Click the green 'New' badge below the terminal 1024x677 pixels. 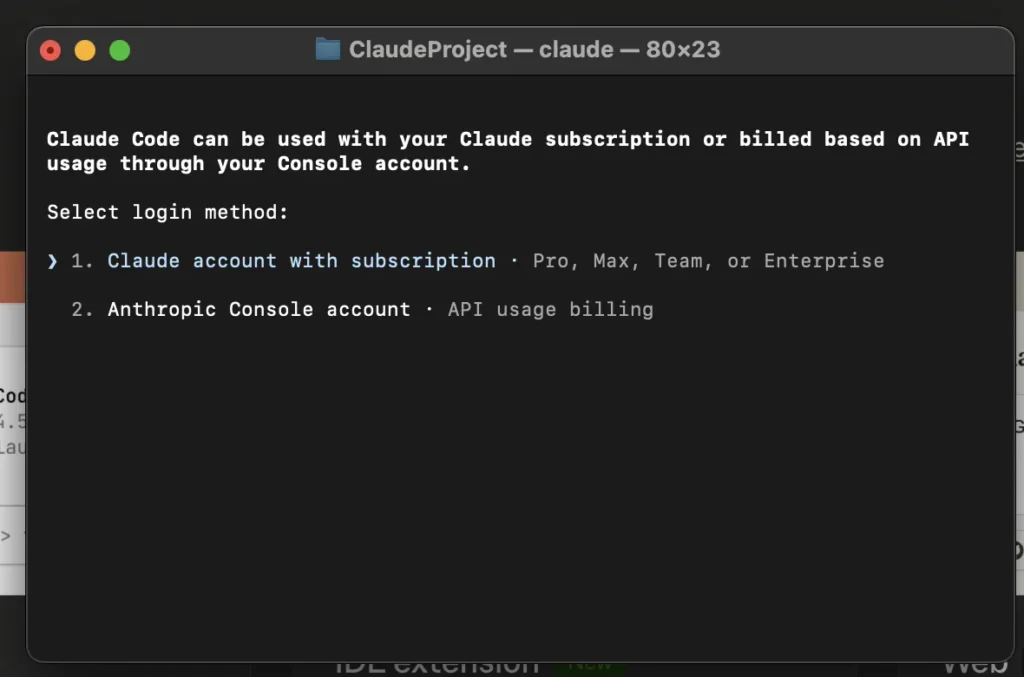597,666
